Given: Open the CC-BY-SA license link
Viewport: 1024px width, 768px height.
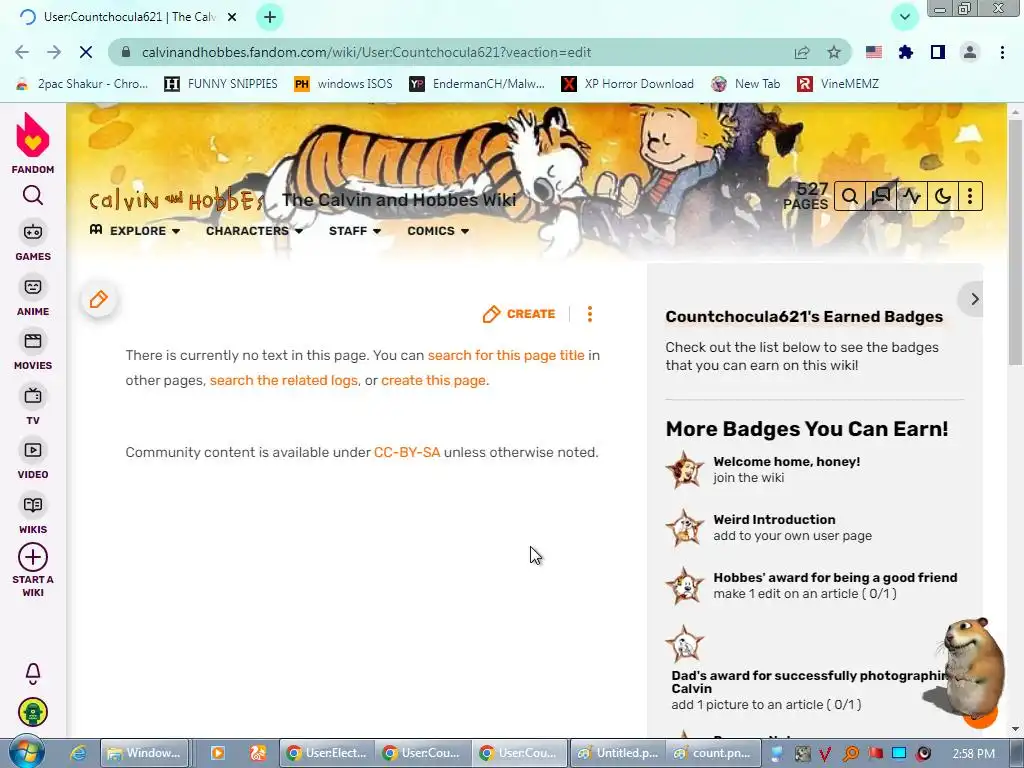Looking at the screenshot, I should 407,452.
